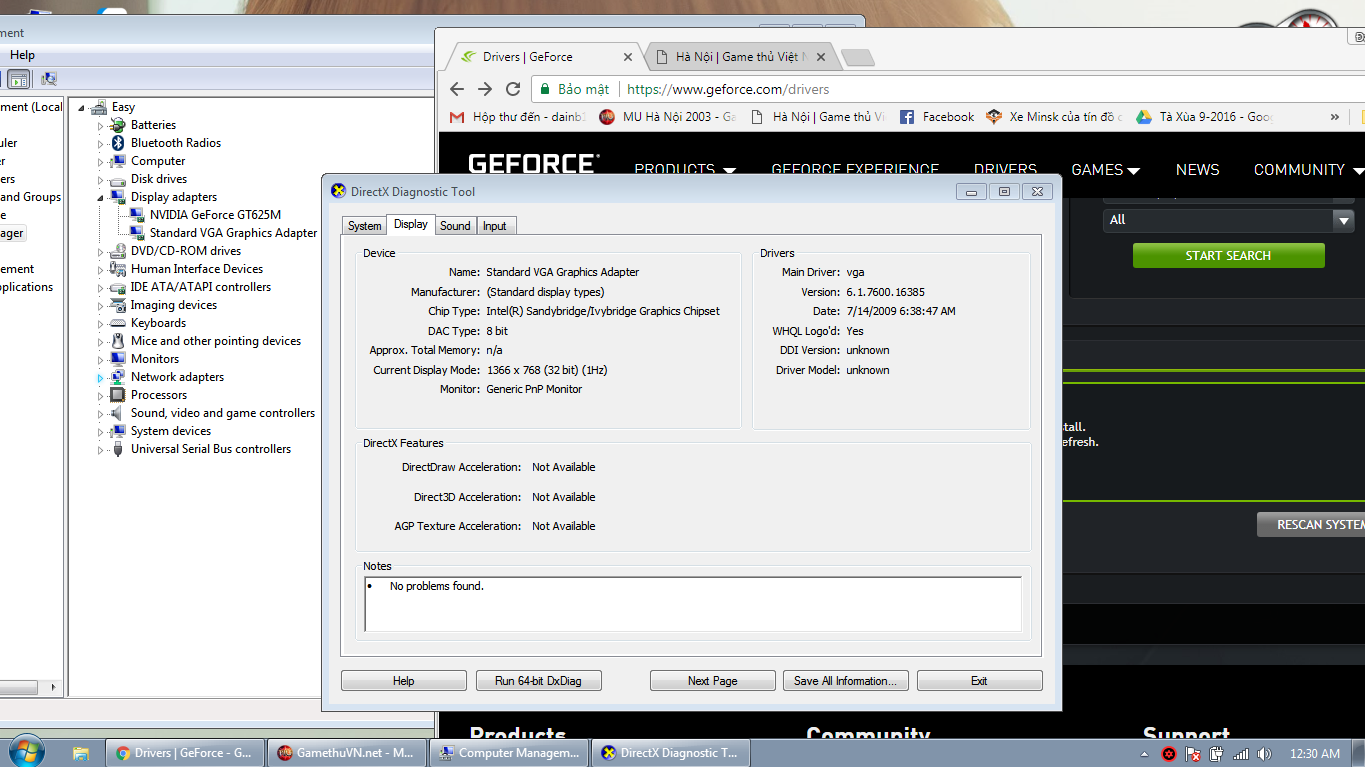1365x767 pixels.
Task: Collapse the Easy root node
Action: [82, 108]
